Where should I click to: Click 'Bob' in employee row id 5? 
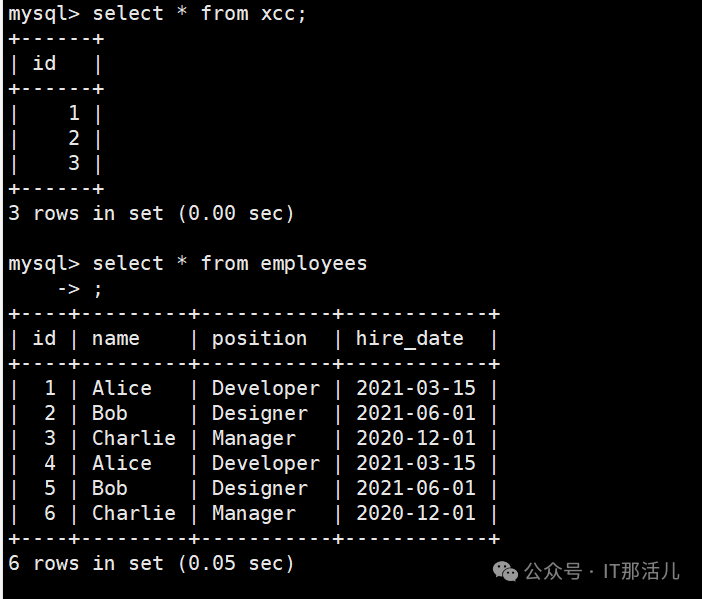[110, 489]
